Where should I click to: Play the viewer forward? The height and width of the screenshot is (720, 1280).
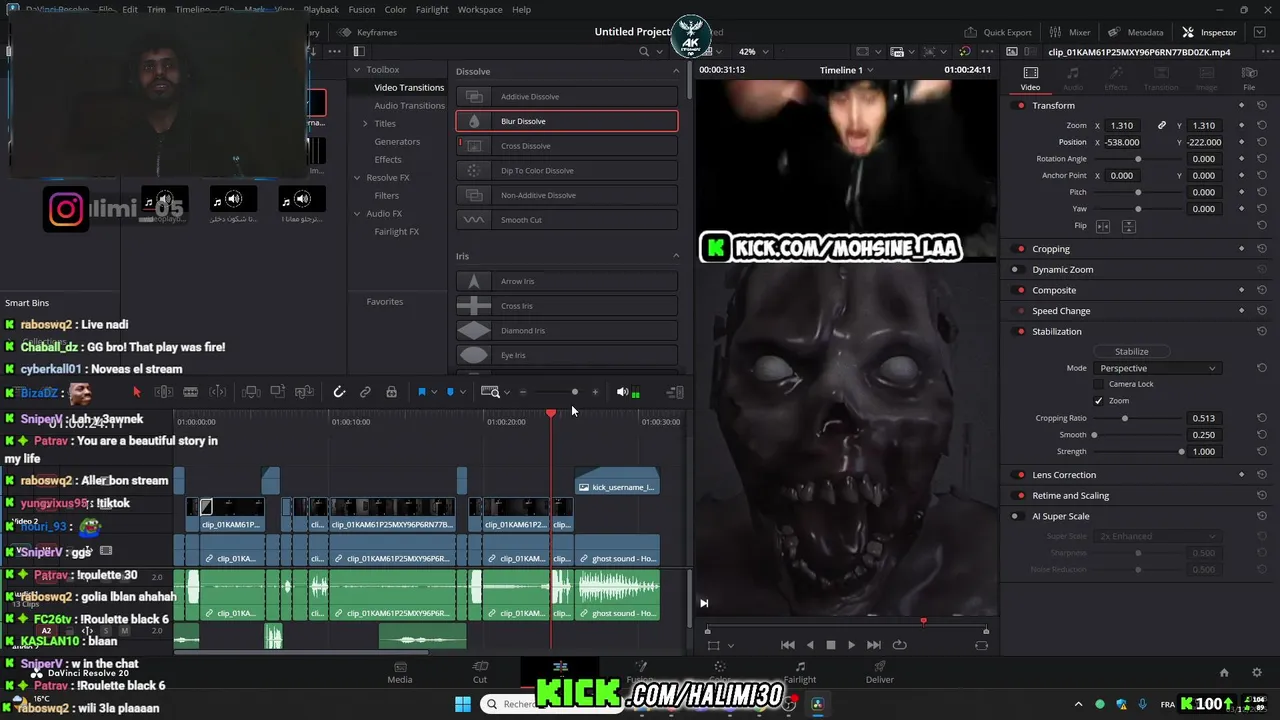(851, 645)
